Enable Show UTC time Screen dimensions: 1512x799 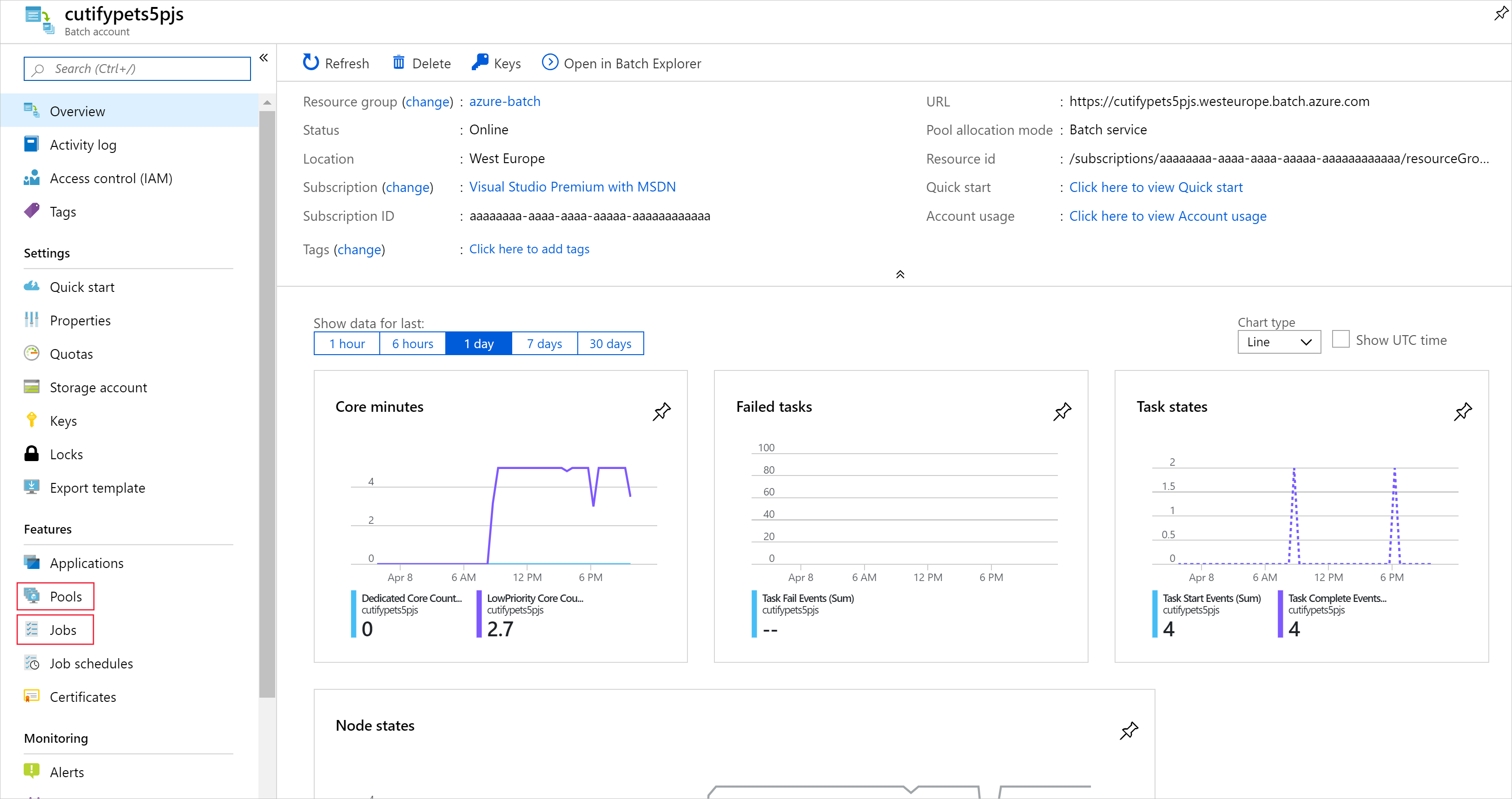pos(1342,339)
